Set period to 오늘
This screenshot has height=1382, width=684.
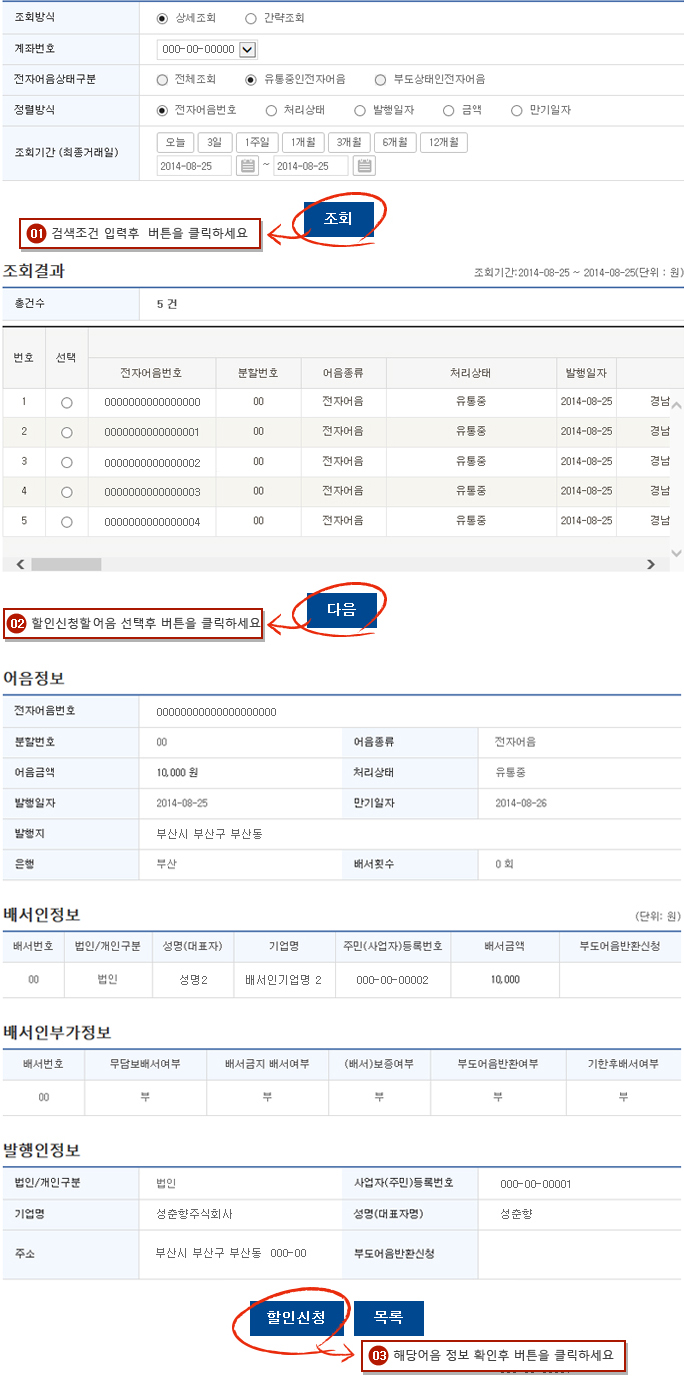[x=175, y=142]
